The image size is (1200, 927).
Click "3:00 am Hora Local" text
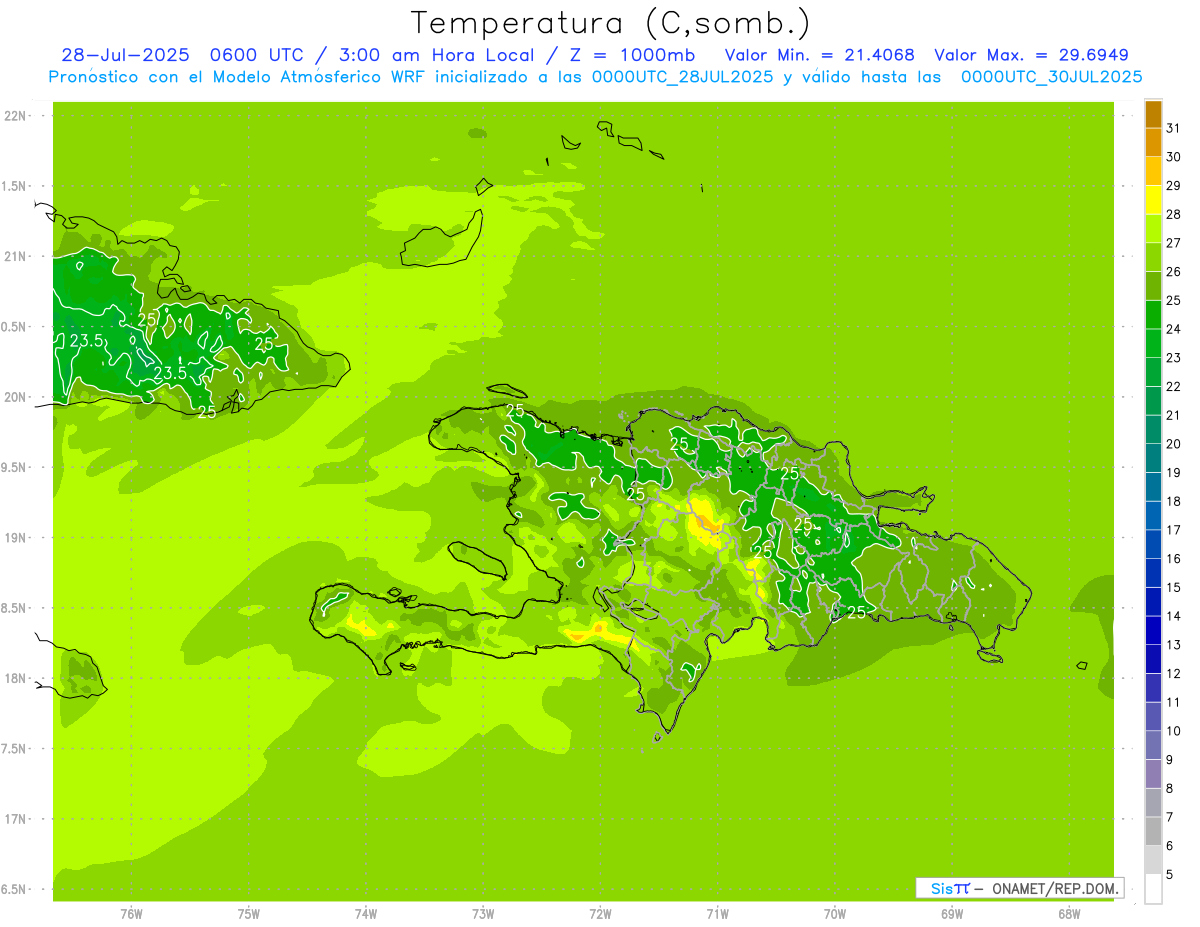(436, 55)
